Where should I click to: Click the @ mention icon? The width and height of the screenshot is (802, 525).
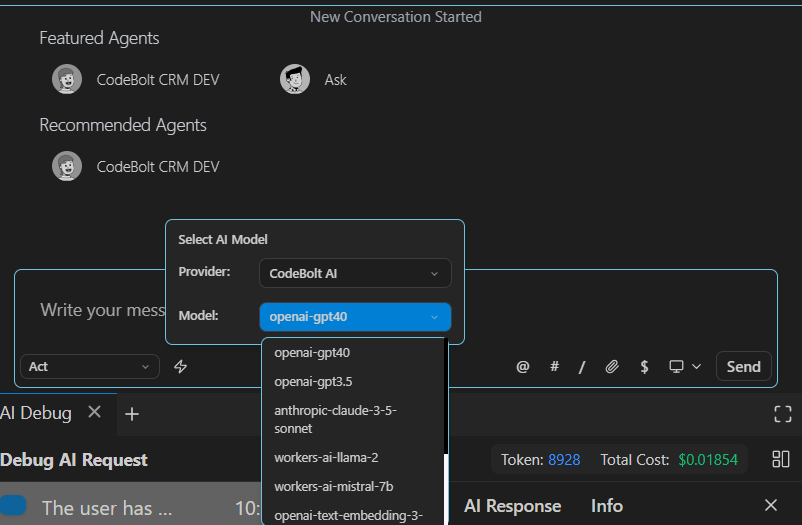pos(522,366)
